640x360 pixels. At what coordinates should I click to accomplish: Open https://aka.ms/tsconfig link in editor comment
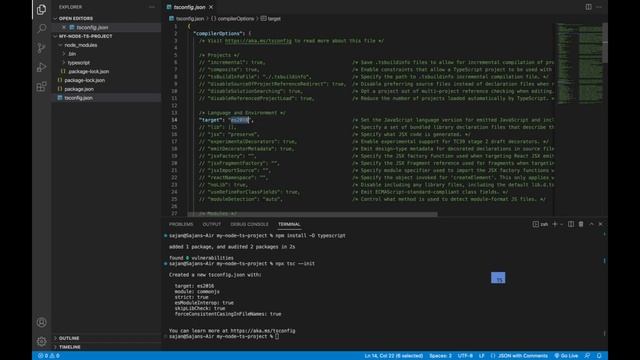258,41
